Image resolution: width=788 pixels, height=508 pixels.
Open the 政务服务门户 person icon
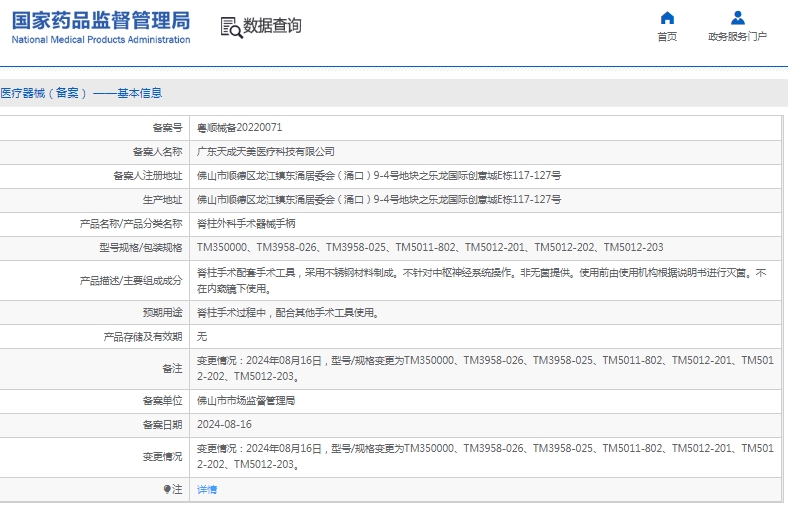click(x=737, y=18)
